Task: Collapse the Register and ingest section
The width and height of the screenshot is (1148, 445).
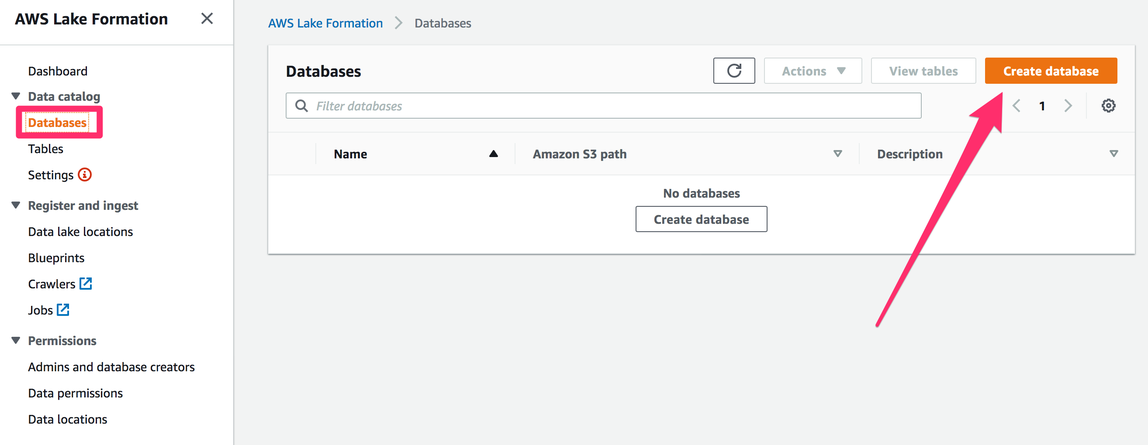Action: pyautogui.click(x=16, y=205)
